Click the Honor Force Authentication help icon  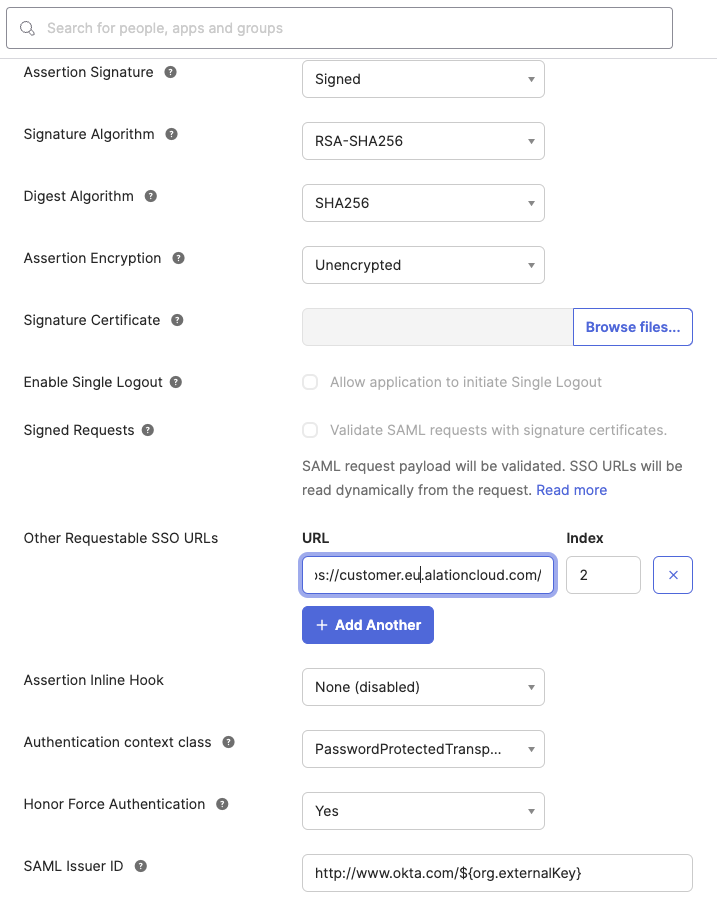[x=222, y=804]
